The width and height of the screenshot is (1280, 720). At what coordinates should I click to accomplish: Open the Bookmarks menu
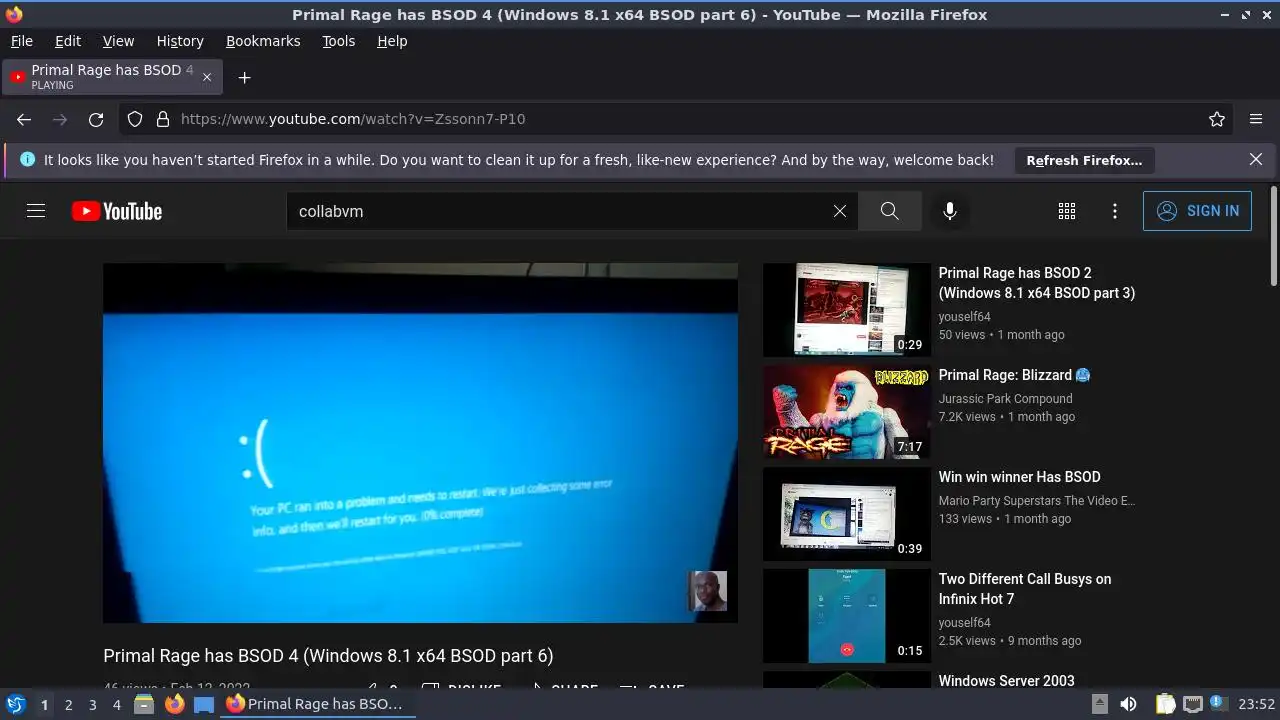coord(263,41)
